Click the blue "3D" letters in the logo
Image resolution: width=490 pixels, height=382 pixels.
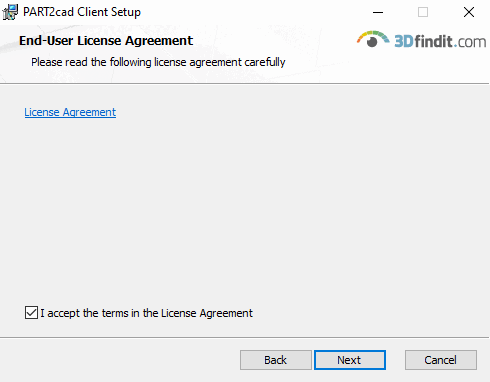click(404, 42)
